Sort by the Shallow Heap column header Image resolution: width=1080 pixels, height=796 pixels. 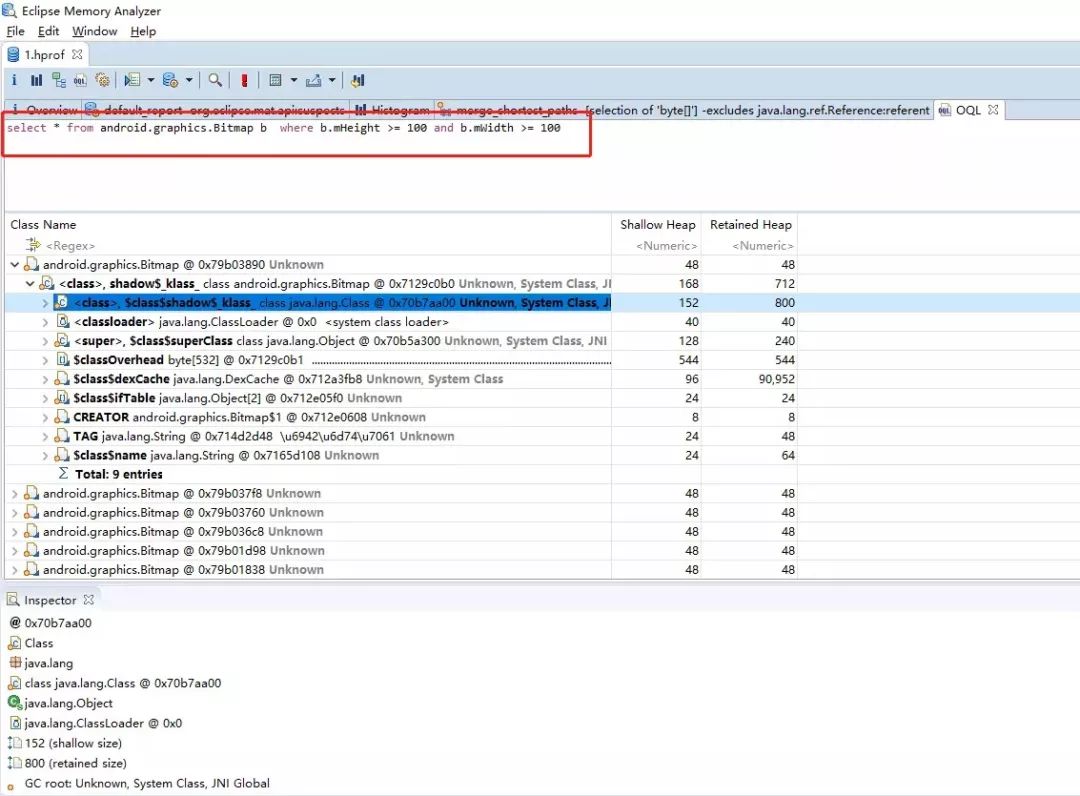657,224
